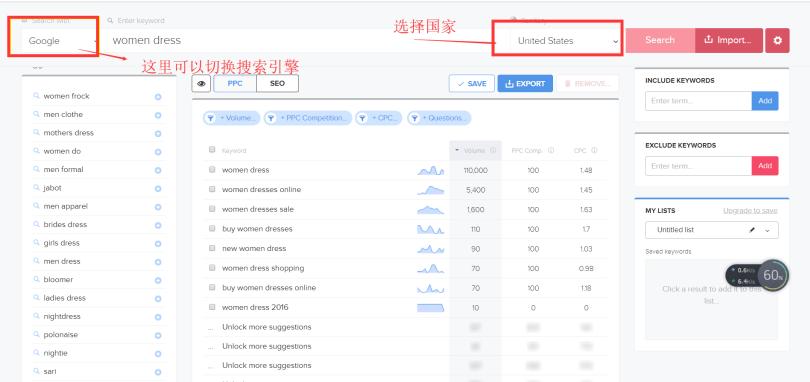Add 'men clothe' using its plus icon
Viewport: 810px width, 382px height.
coord(158,115)
